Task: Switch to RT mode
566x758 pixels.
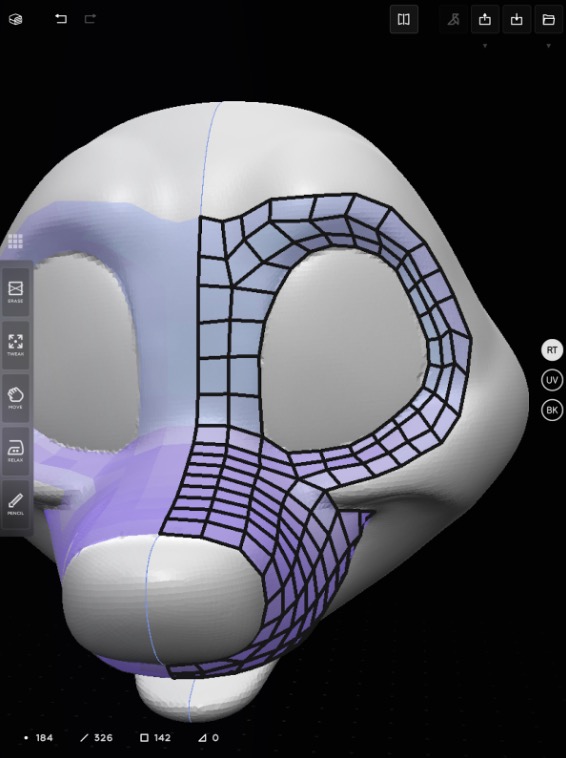Action: coord(552,350)
